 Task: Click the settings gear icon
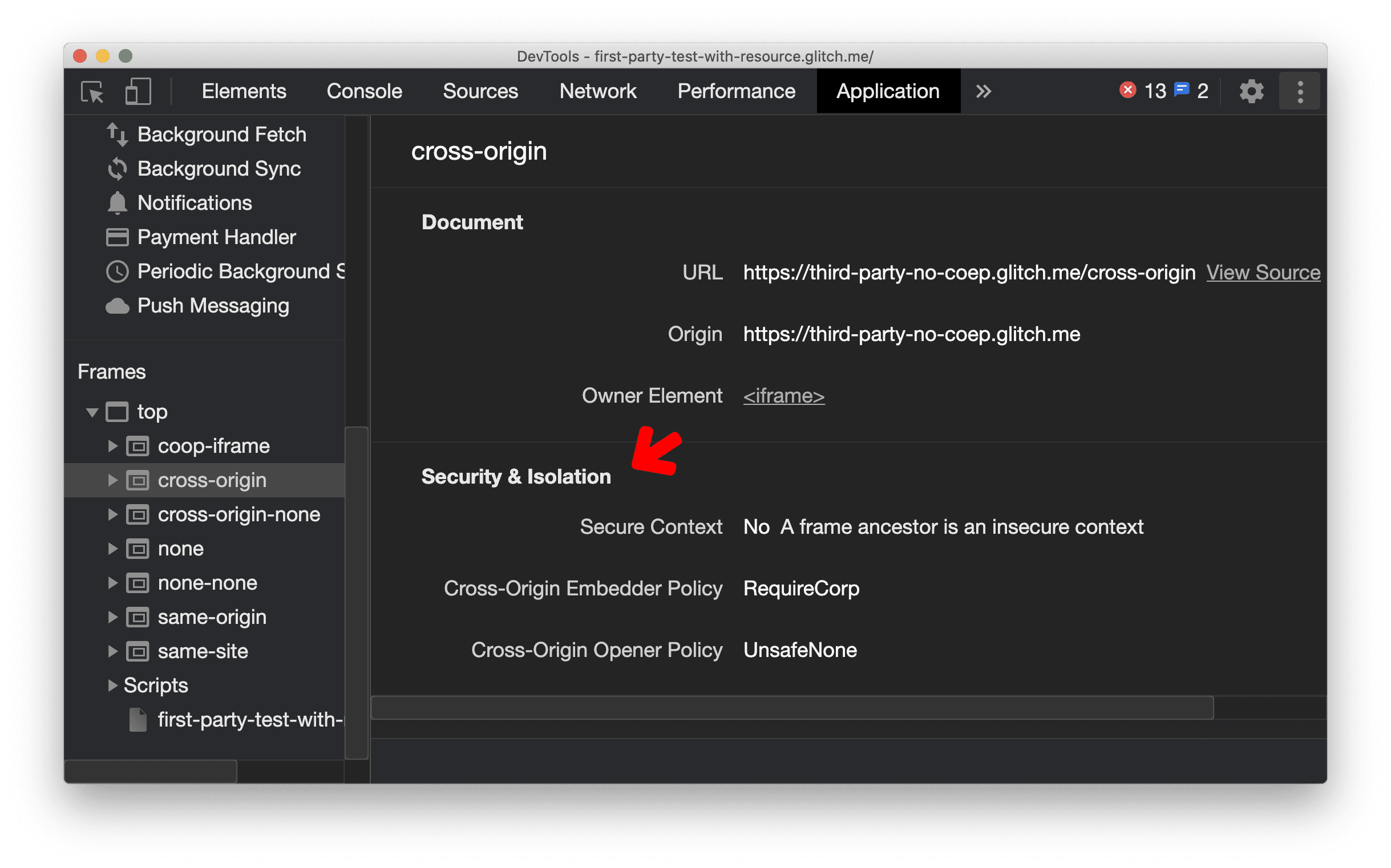(1252, 91)
